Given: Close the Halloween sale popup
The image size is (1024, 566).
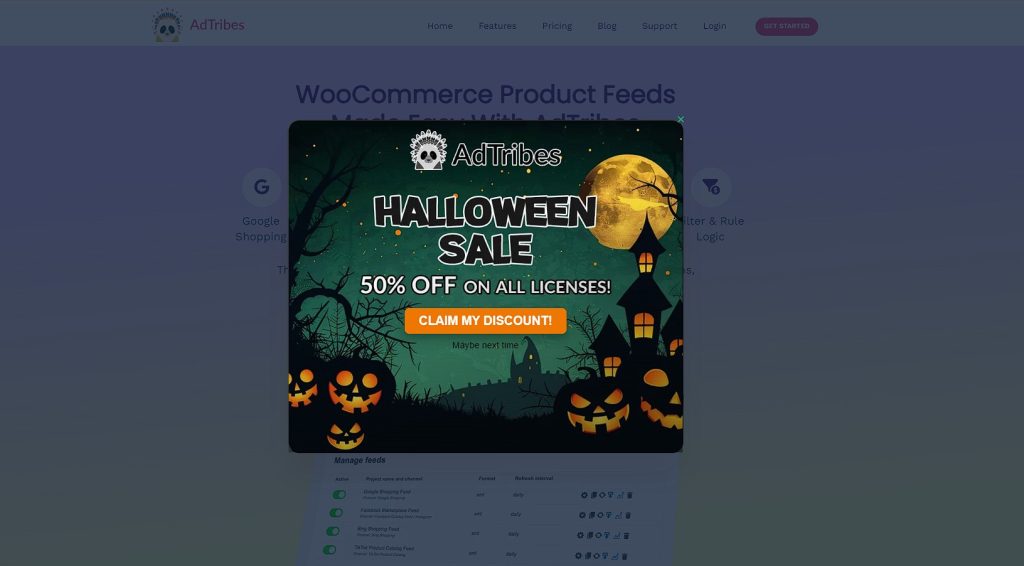Looking at the screenshot, I should (x=680, y=119).
